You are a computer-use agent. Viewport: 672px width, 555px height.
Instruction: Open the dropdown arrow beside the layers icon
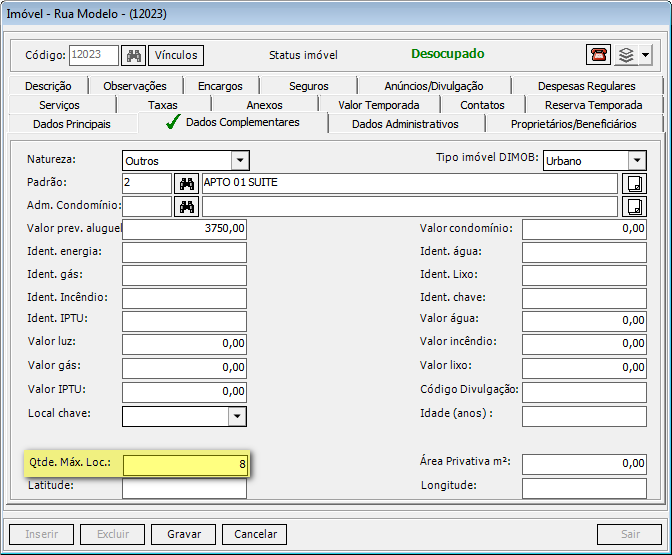pyautogui.click(x=645, y=55)
